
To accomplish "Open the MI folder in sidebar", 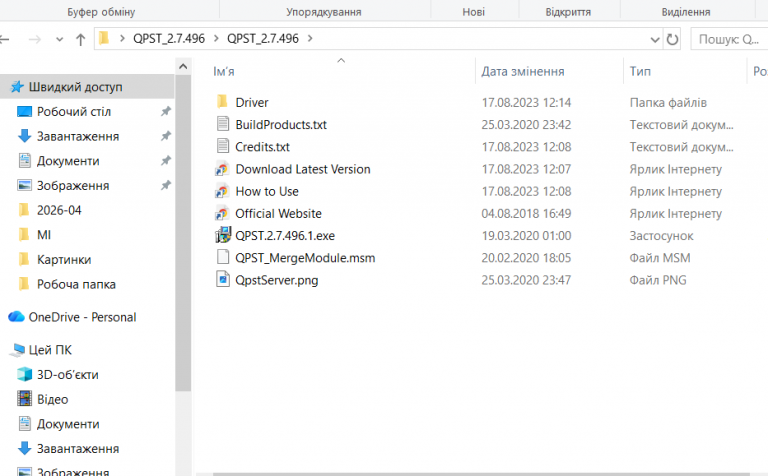I will [44, 235].
